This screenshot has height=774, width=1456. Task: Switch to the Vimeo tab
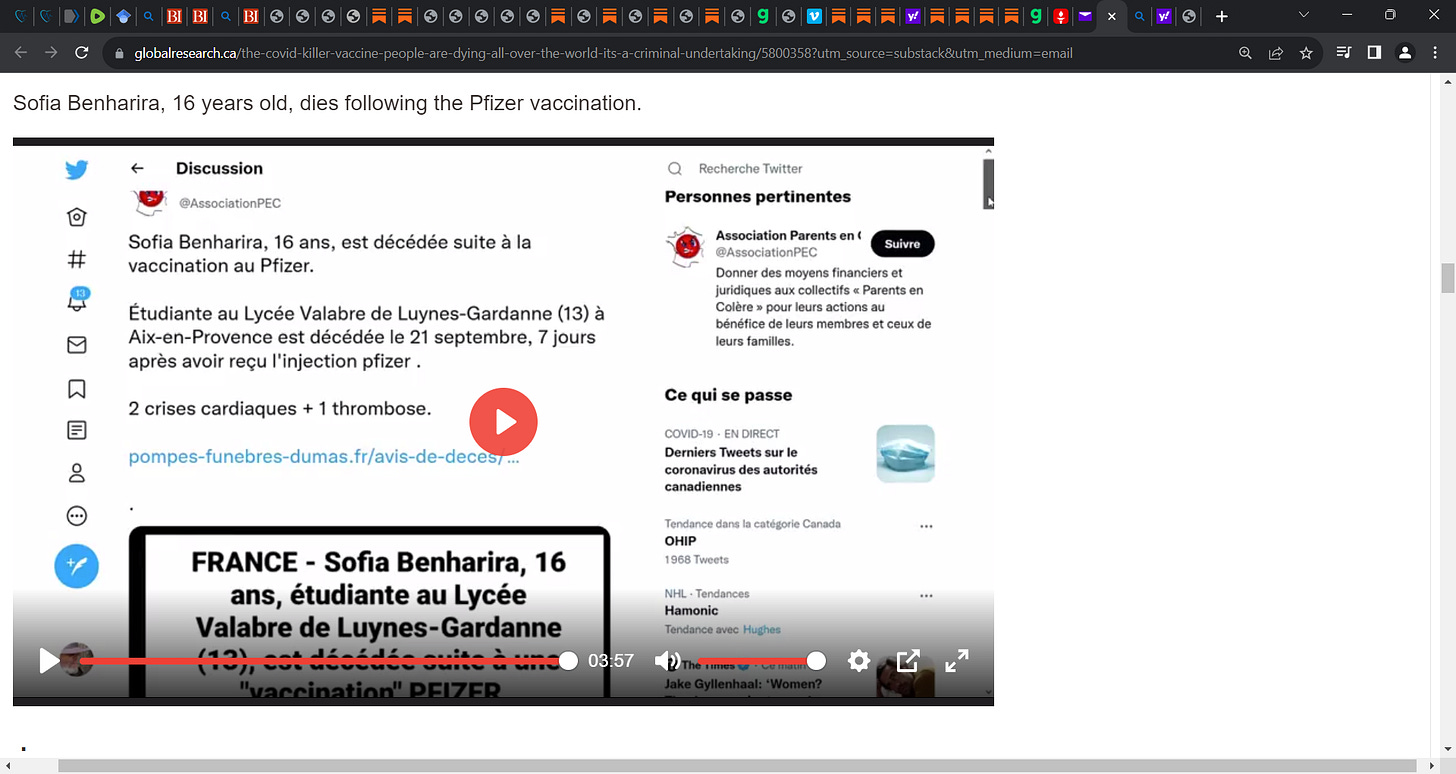pyautogui.click(x=814, y=16)
